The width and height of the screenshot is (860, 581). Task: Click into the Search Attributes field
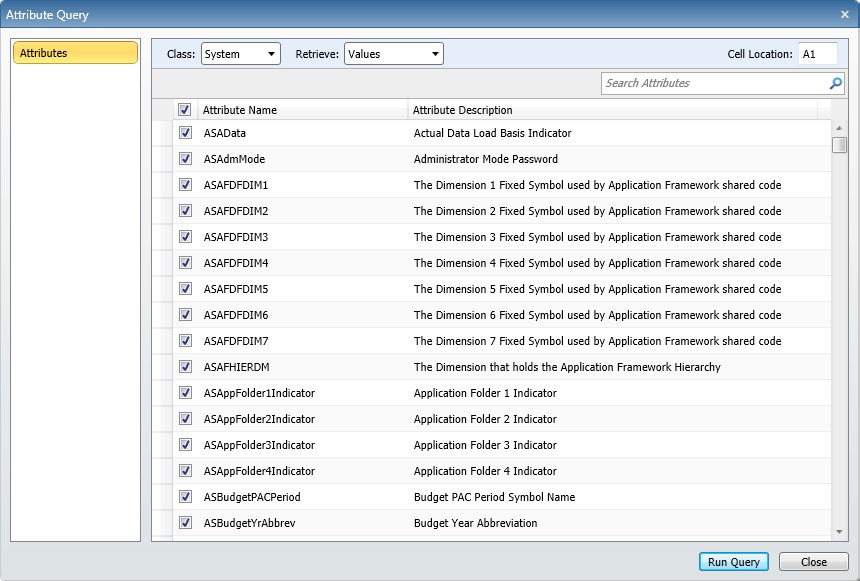pos(714,83)
